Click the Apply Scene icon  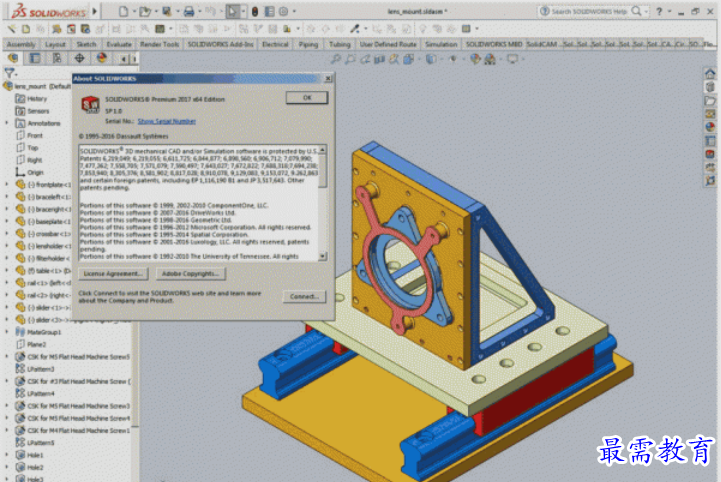490,59
